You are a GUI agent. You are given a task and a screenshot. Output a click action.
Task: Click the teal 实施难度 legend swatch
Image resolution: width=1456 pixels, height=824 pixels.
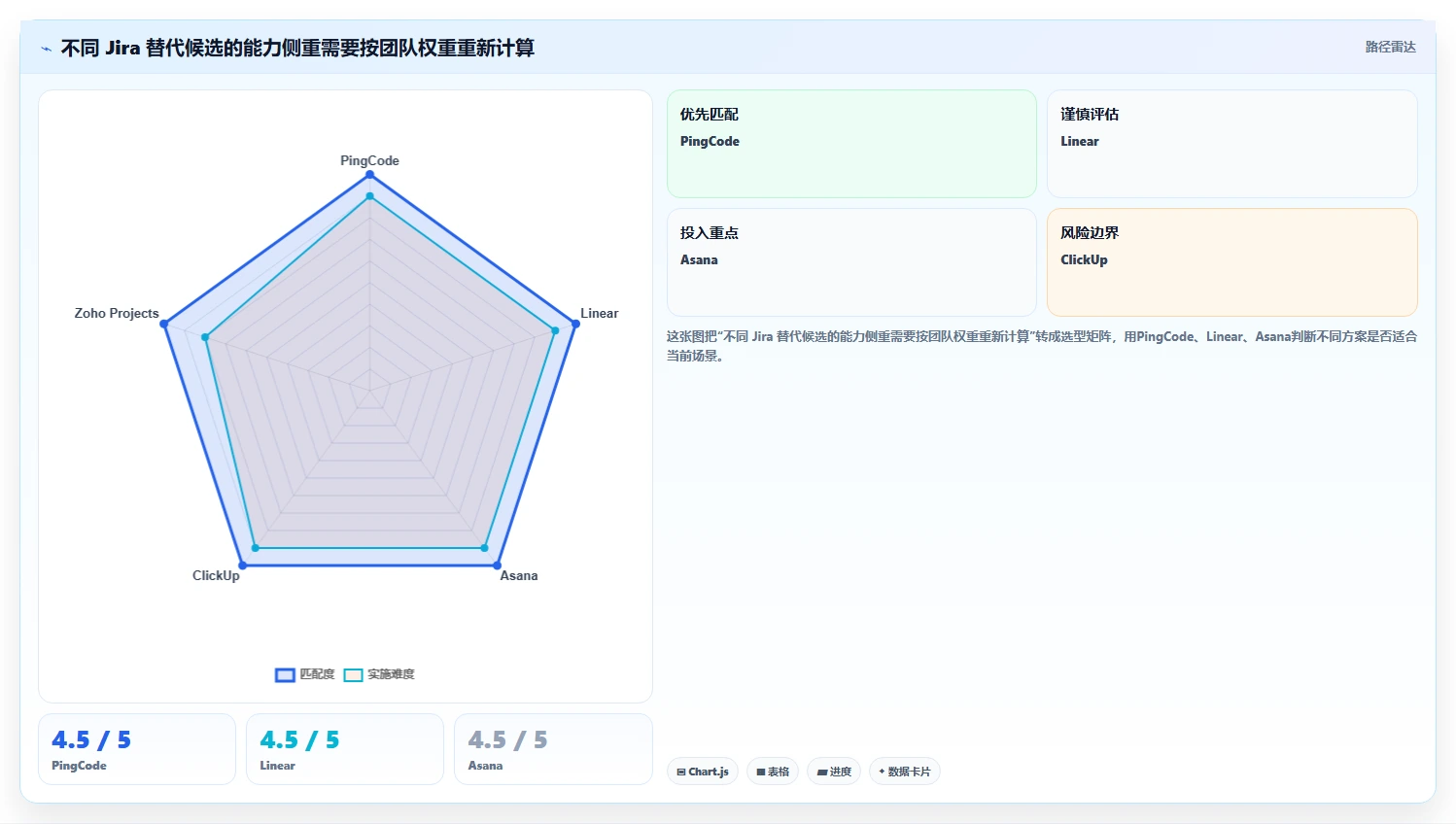(x=354, y=675)
